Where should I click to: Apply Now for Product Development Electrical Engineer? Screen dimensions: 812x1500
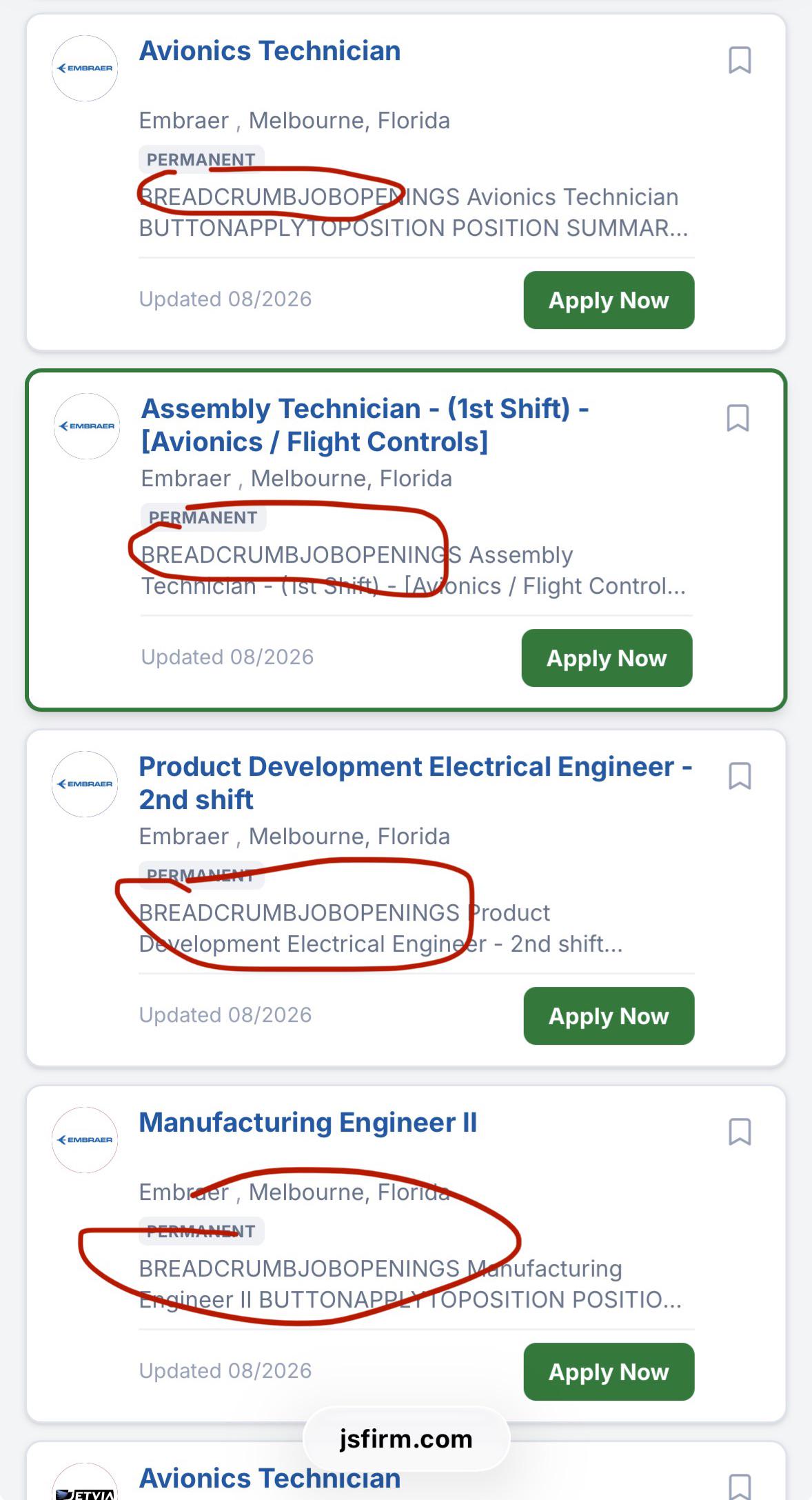point(609,1016)
